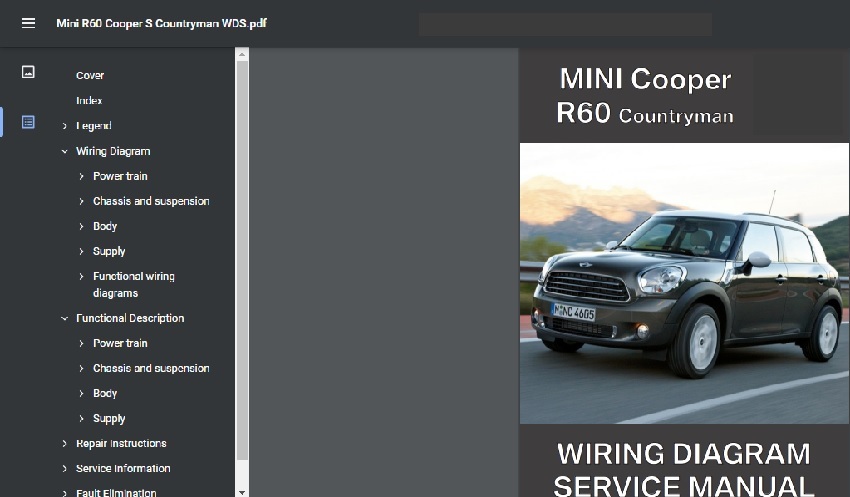This screenshot has height=497, width=850.
Task: Click the outline panel scrollbar thumb
Action: pos(242,260)
